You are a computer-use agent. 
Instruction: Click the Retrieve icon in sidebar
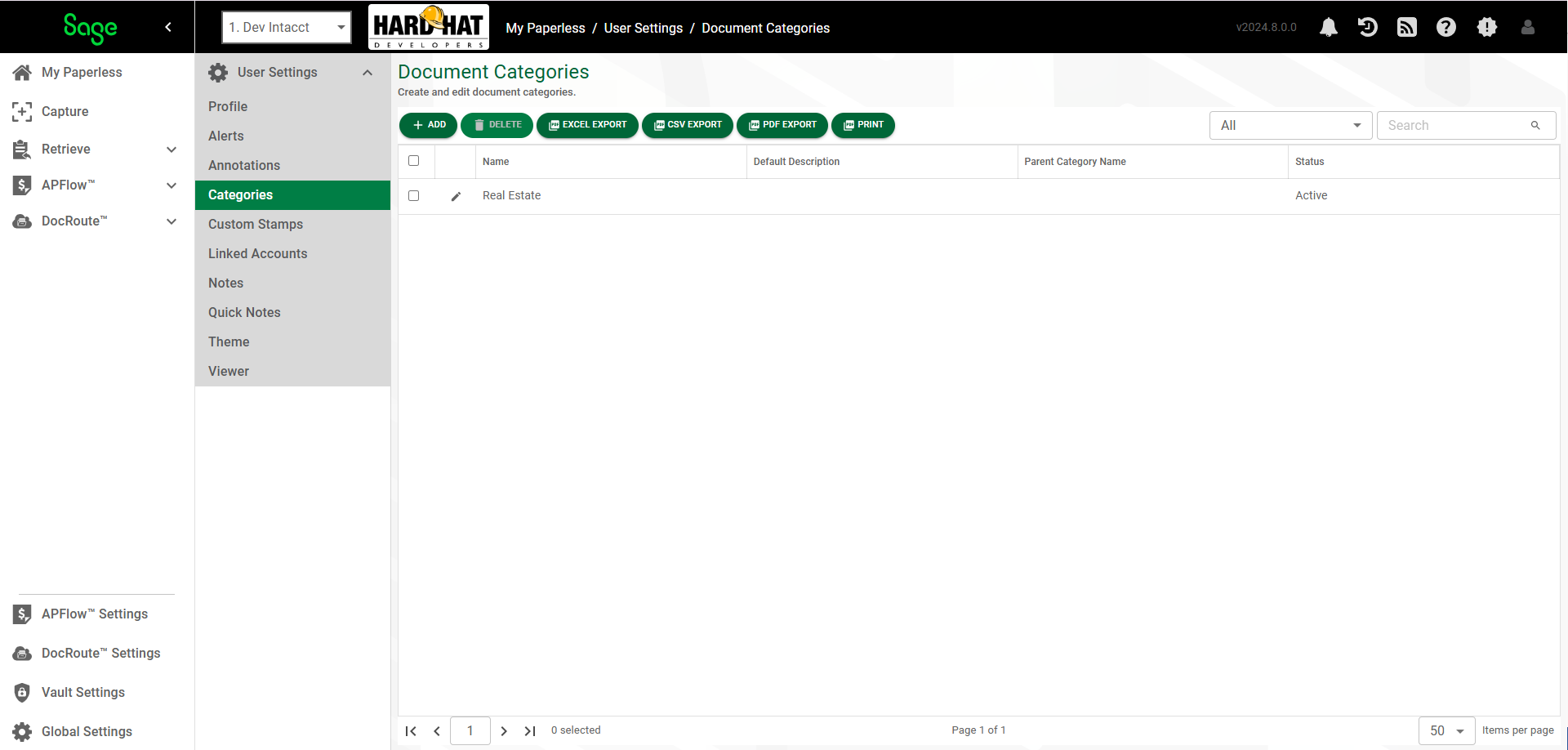pos(22,149)
